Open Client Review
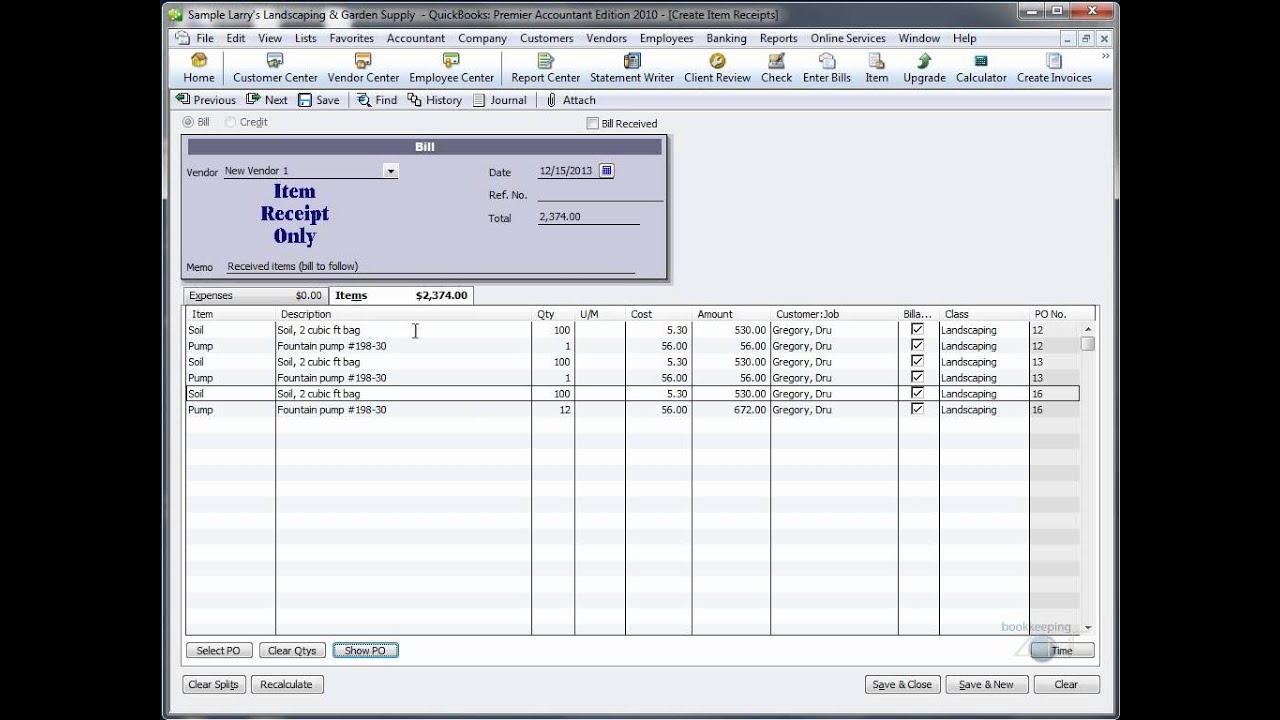 click(717, 68)
